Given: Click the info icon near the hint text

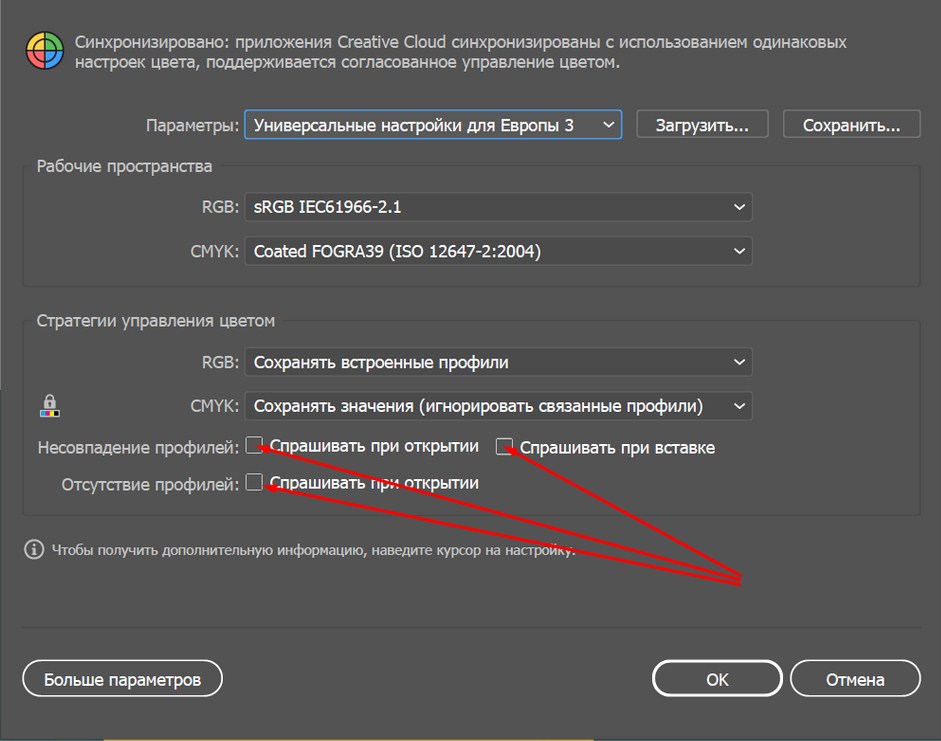Looking at the screenshot, I should pyautogui.click(x=34, y=549).
